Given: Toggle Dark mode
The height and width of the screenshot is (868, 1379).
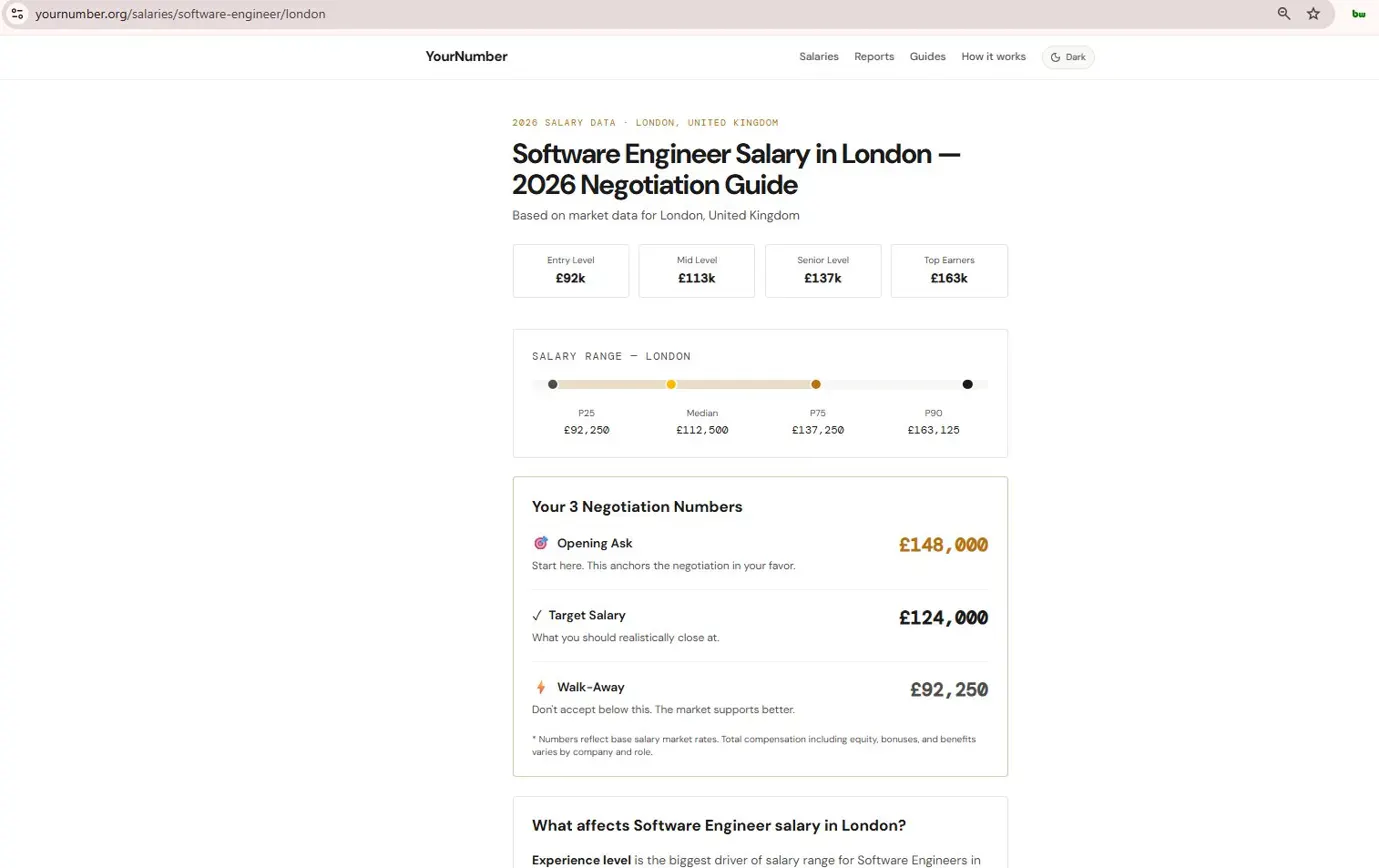Looking at the screenshot, I should click(x=1068, y=57).
